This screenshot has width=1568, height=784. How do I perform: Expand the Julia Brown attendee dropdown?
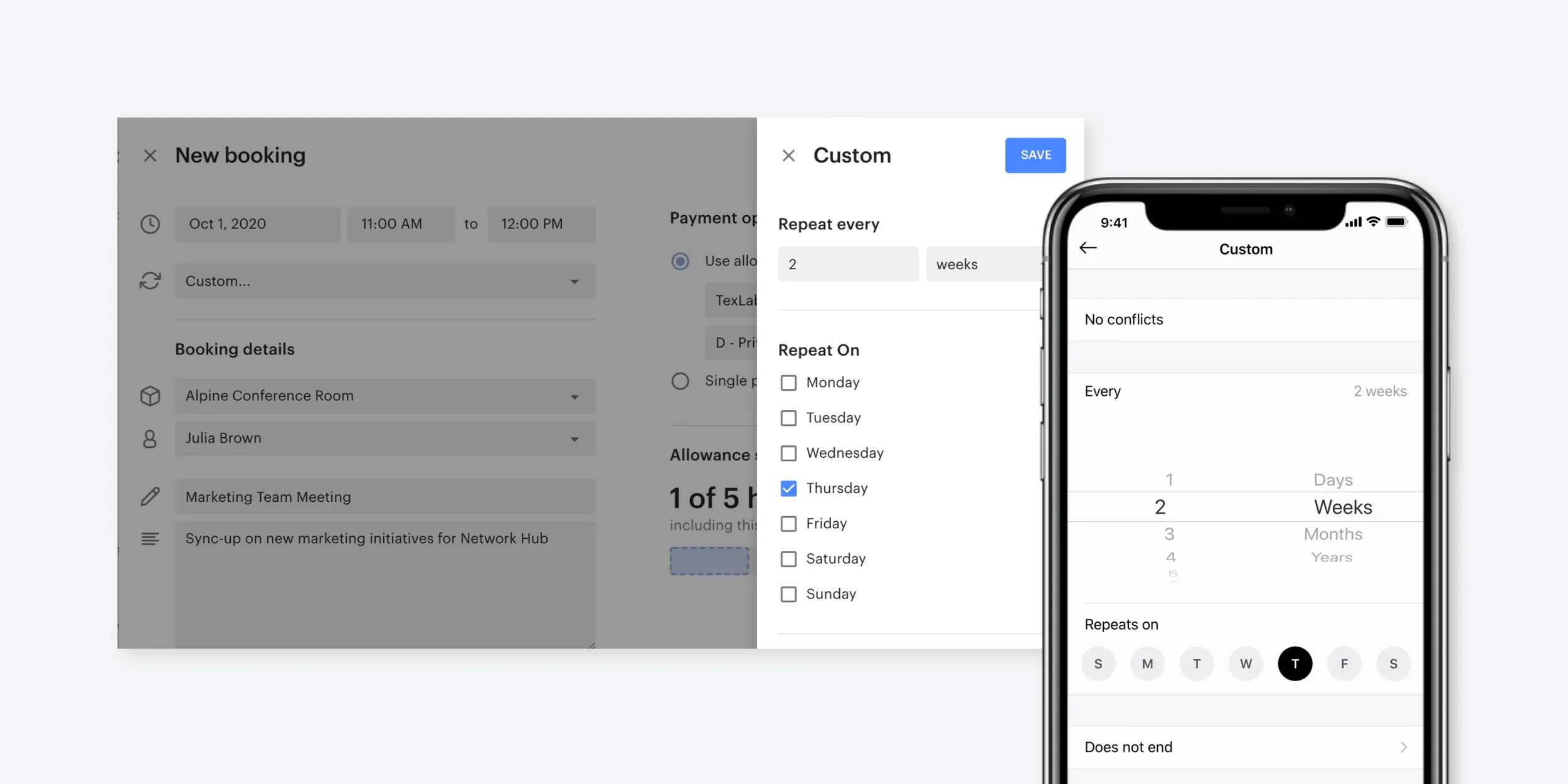pyautogui.click(x=576, y=438)
